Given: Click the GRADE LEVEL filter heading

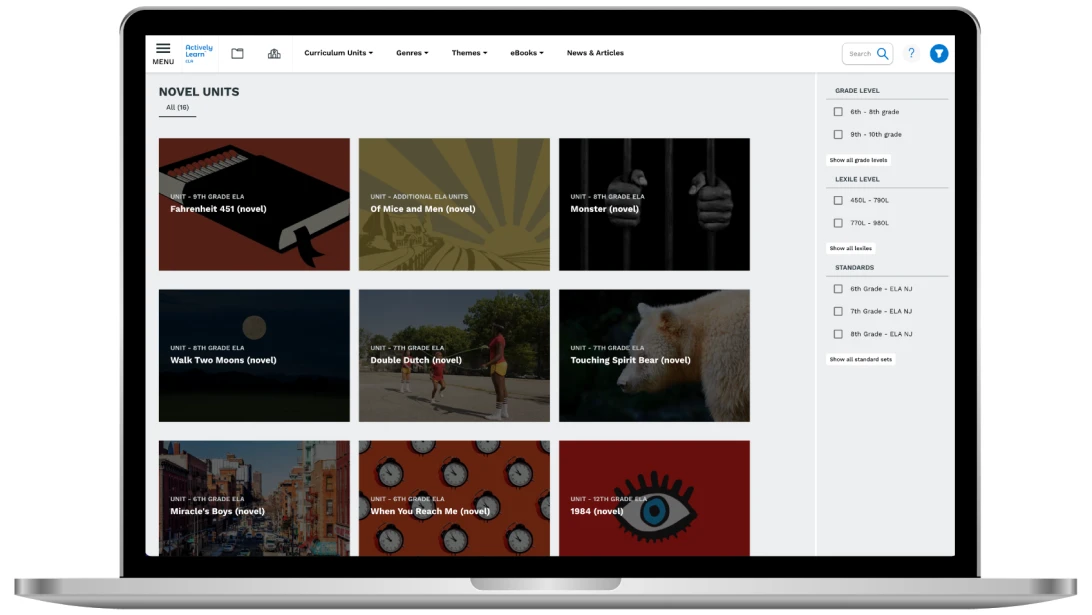Looking at the screenshot, I should pyautogui.click(x=857, y=91).
